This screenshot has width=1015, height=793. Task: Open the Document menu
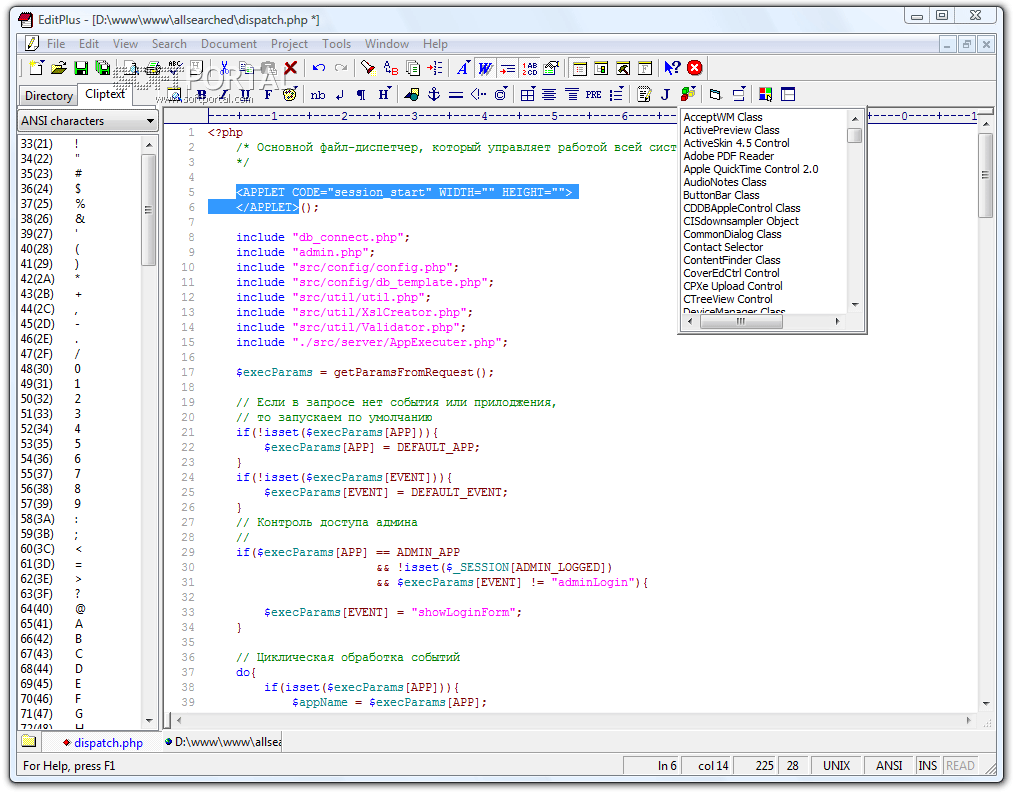click(229, 44)
